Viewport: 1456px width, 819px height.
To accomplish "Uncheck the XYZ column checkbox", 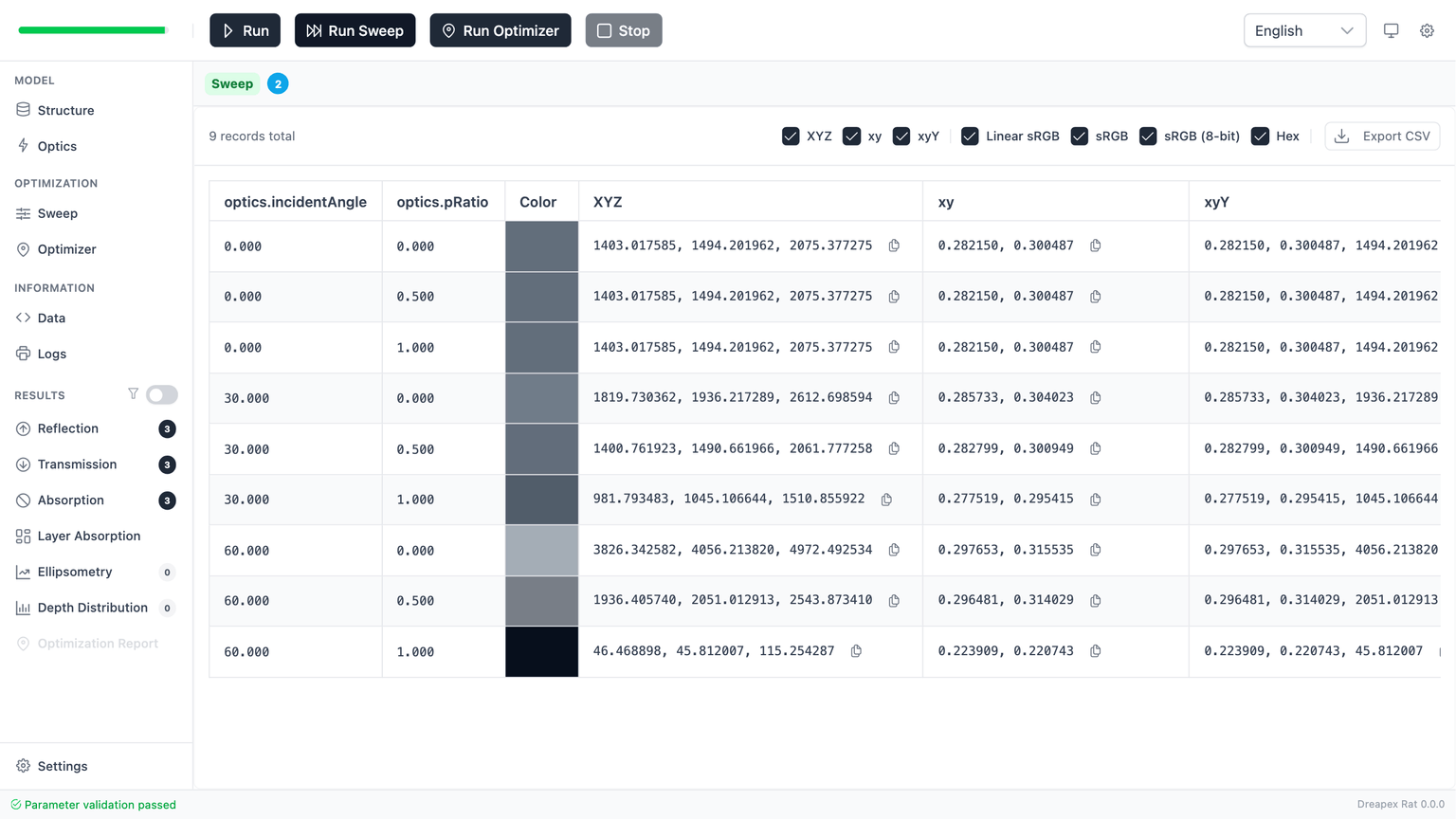I will pos(791,136).
